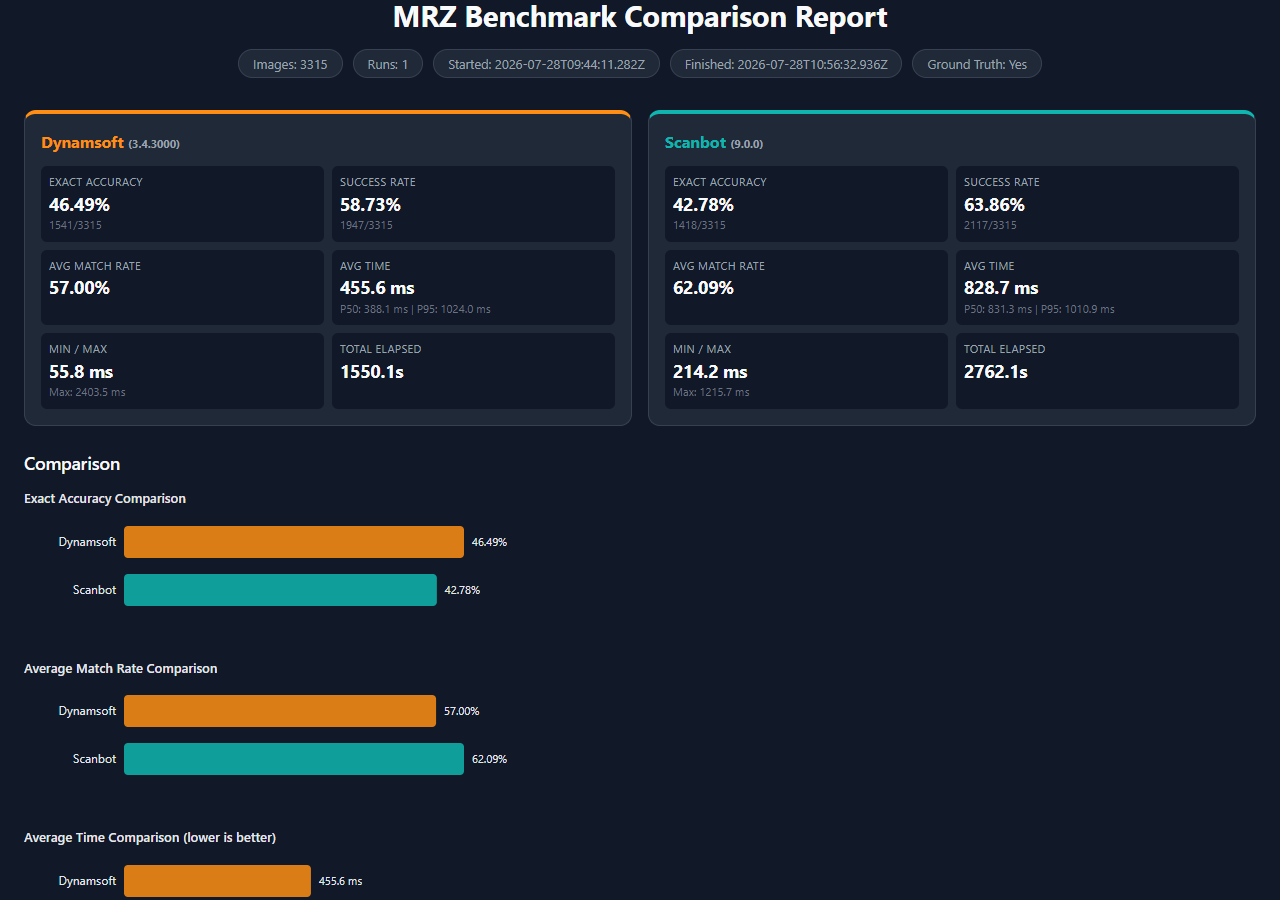
Task: Click the Exact Accuracy Comparison chart title
Action: coord(105,498)
